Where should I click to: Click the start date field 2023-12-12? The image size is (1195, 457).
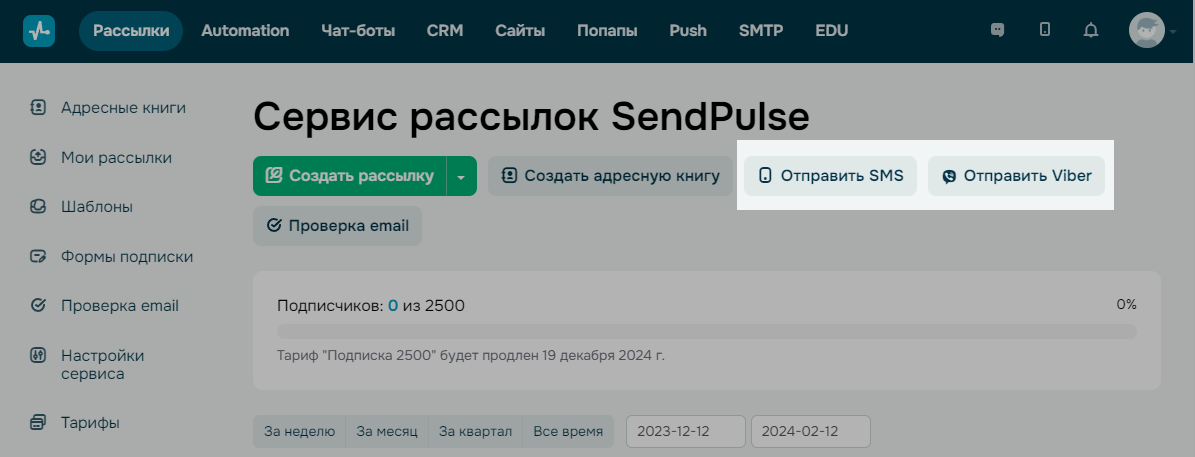[x=686, y=431]
